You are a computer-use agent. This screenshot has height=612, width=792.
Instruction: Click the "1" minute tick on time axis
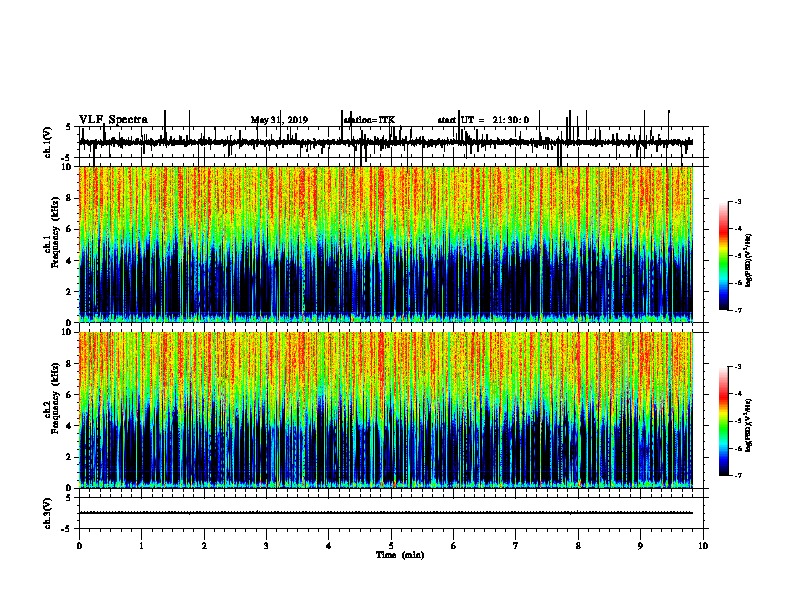pyautogui.click(x=141, y=546)
